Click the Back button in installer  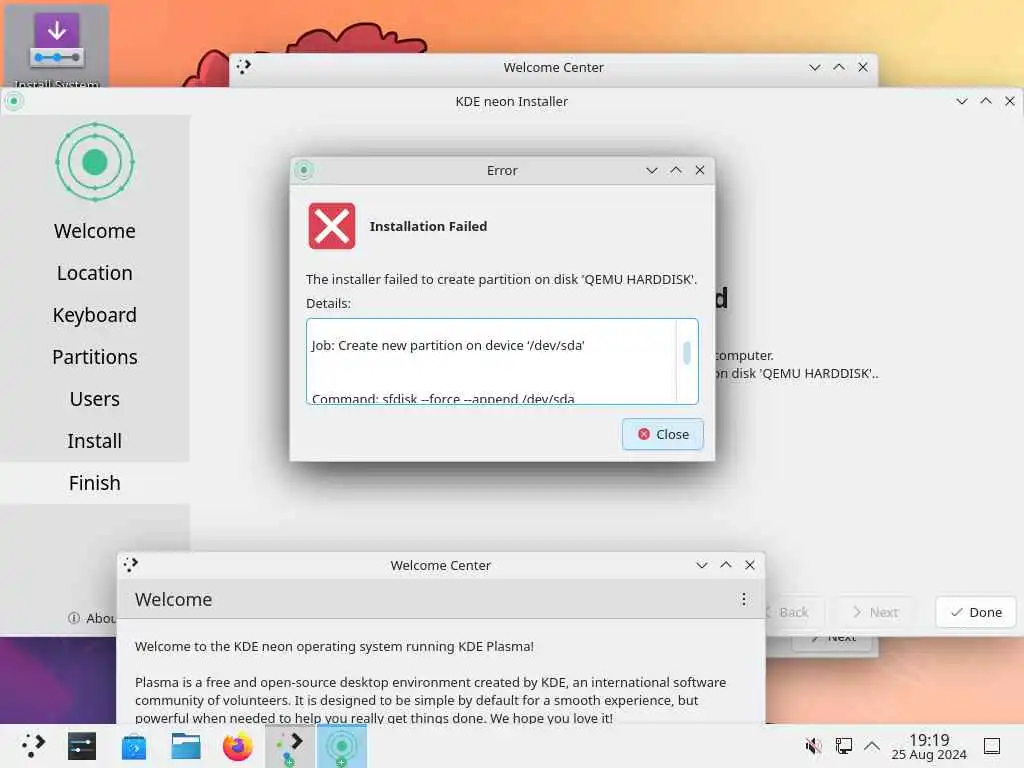(x=793, y=612)
